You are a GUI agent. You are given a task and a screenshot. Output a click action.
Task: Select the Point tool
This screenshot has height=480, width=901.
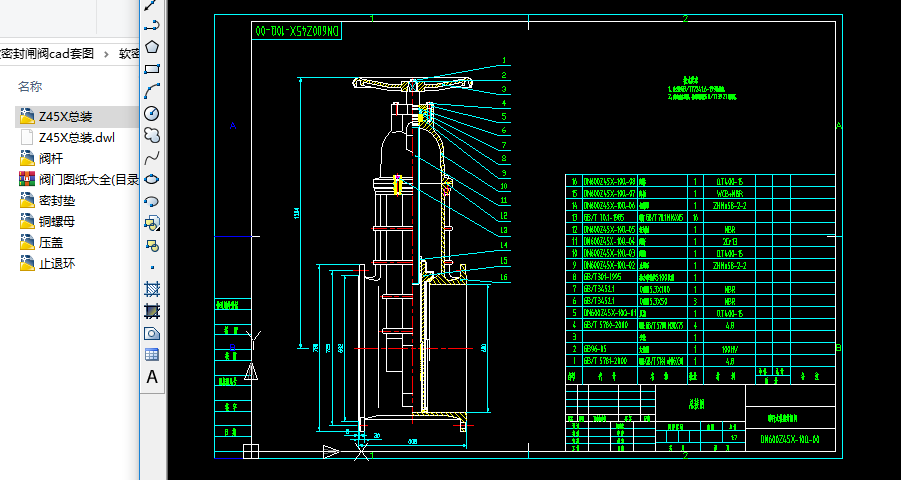[152, 267]
